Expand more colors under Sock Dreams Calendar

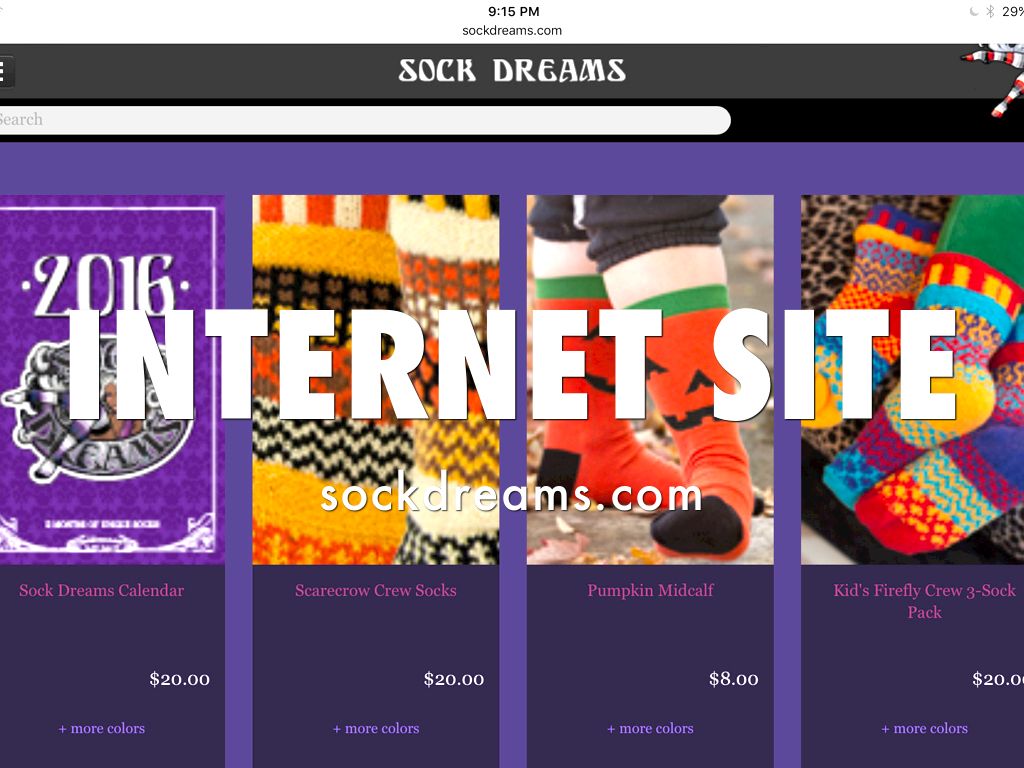point(101,728)
